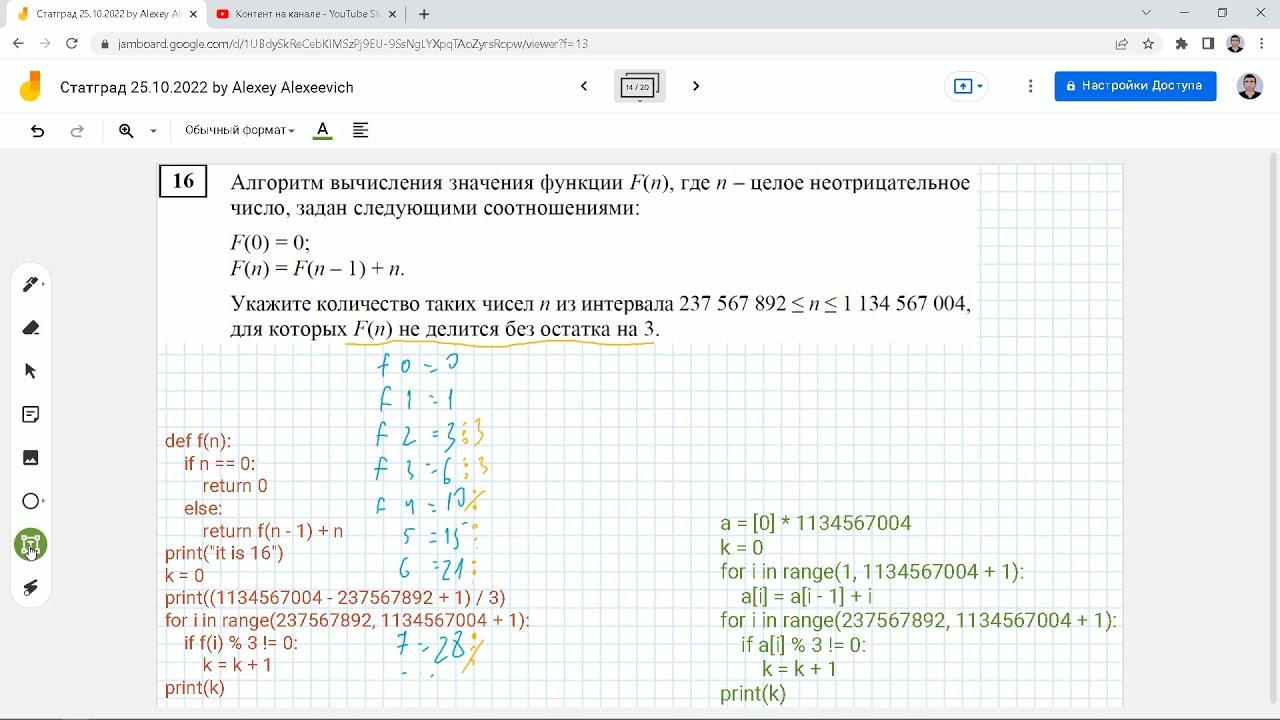Go to the previous frame
1280x720 pixels.
tap(584, 87)
